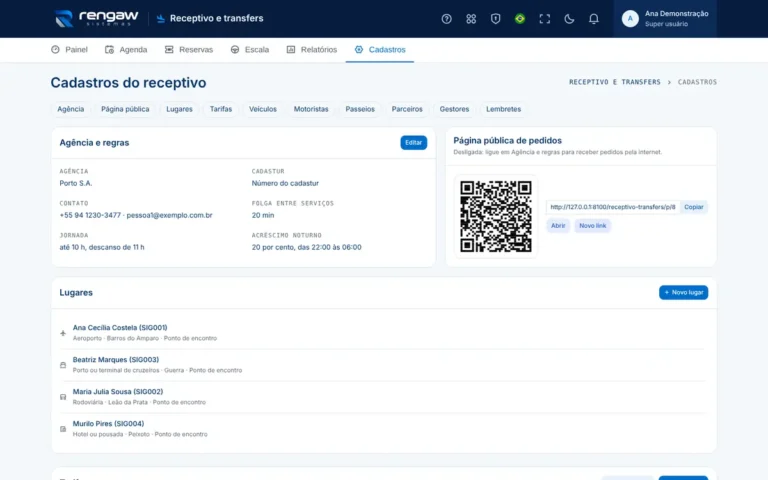Select the Veículos section chip

point(263,109)
